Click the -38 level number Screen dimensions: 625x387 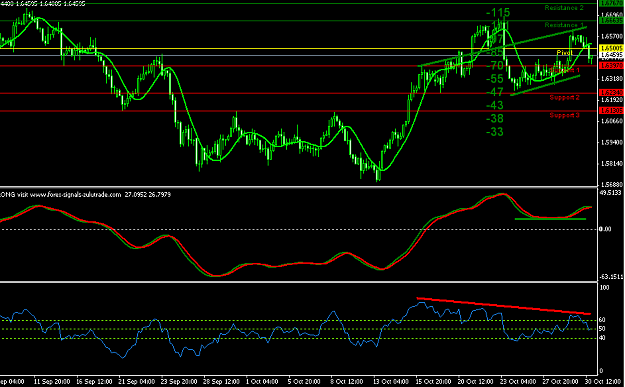click(495, 118)
